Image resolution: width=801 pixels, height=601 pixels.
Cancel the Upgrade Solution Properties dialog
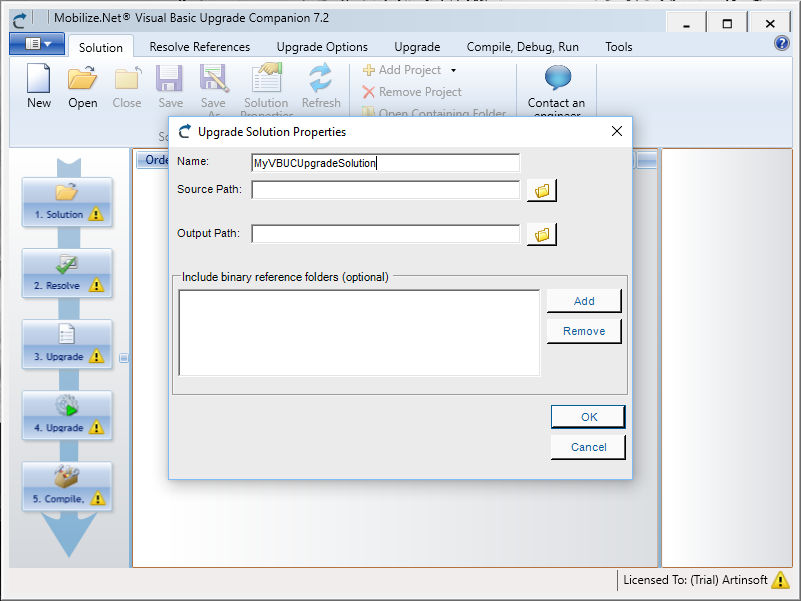(588, 447)
